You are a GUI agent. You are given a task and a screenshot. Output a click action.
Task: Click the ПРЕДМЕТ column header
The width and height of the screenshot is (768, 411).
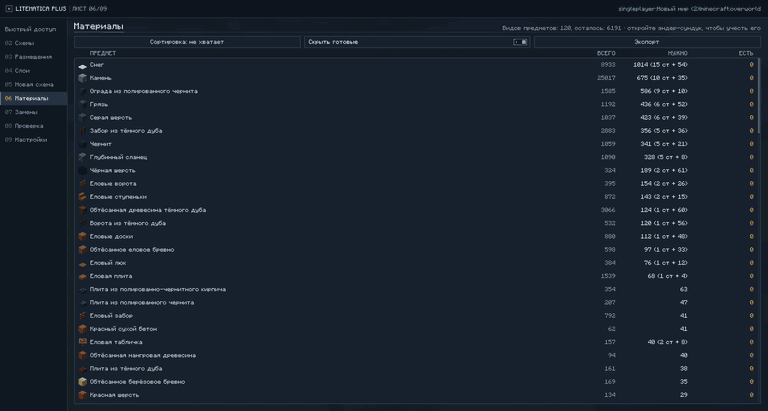103,53
